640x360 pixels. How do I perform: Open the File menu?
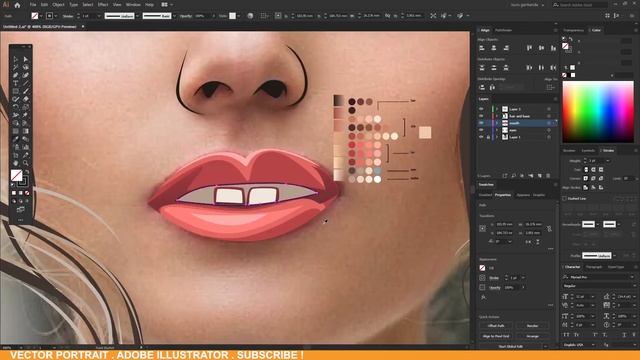coord(33,5)
